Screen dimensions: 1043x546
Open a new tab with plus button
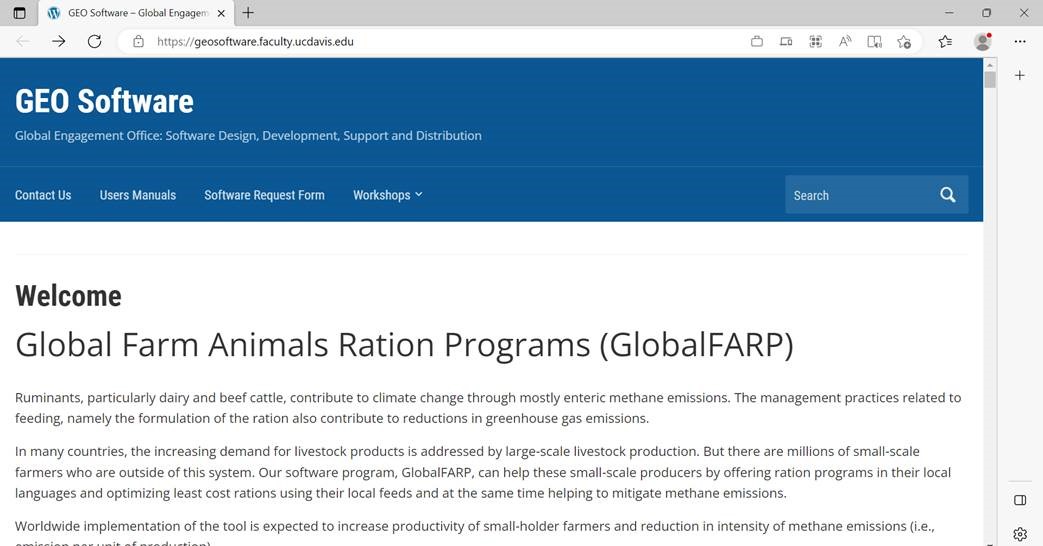248,13
